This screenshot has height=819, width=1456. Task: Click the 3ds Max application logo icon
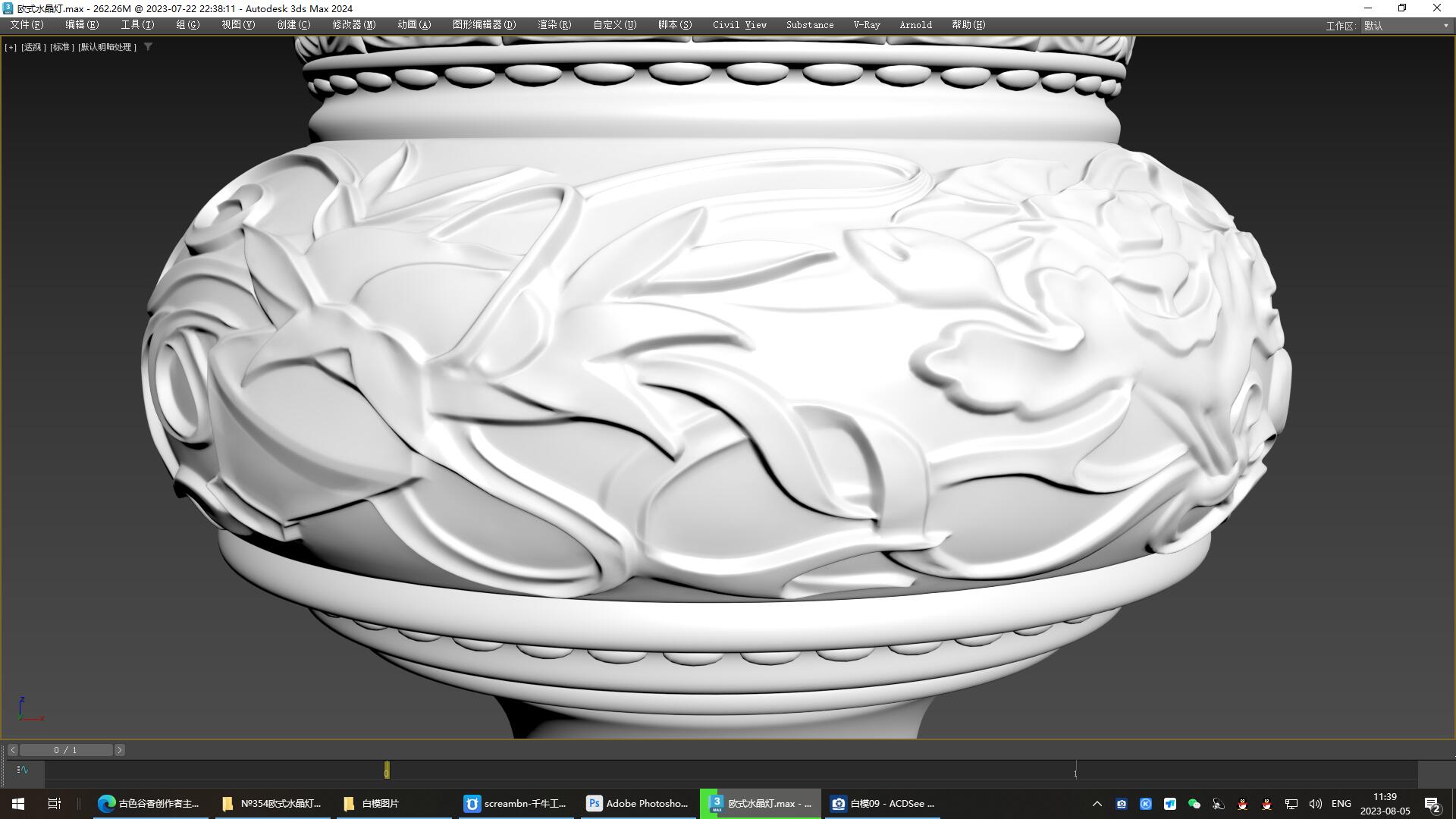point(8,8)
